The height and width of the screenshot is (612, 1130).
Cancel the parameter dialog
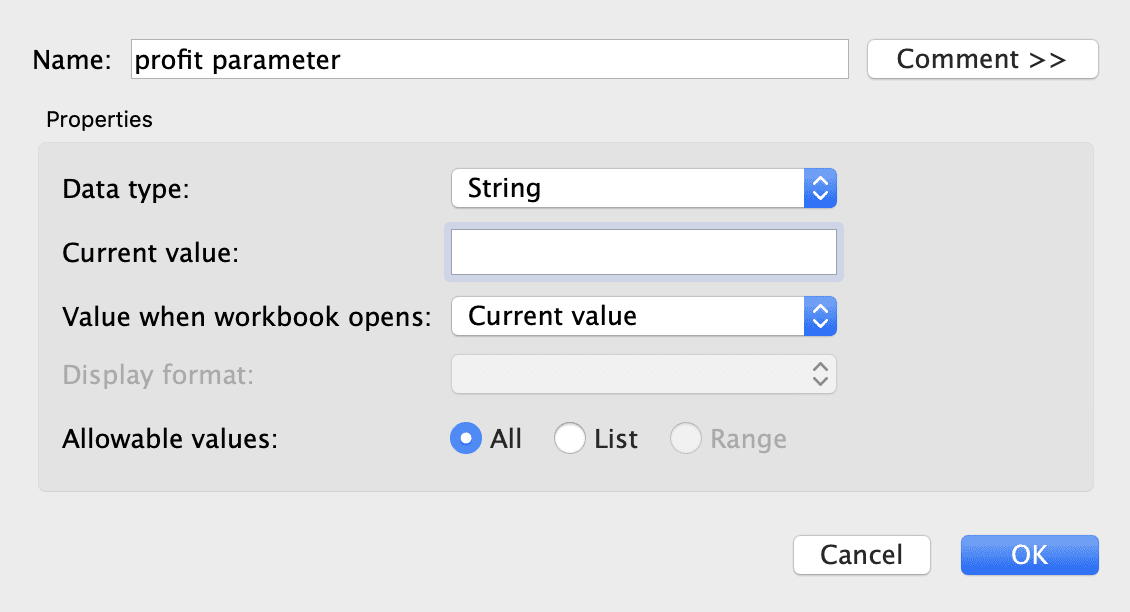pos(861,554)
